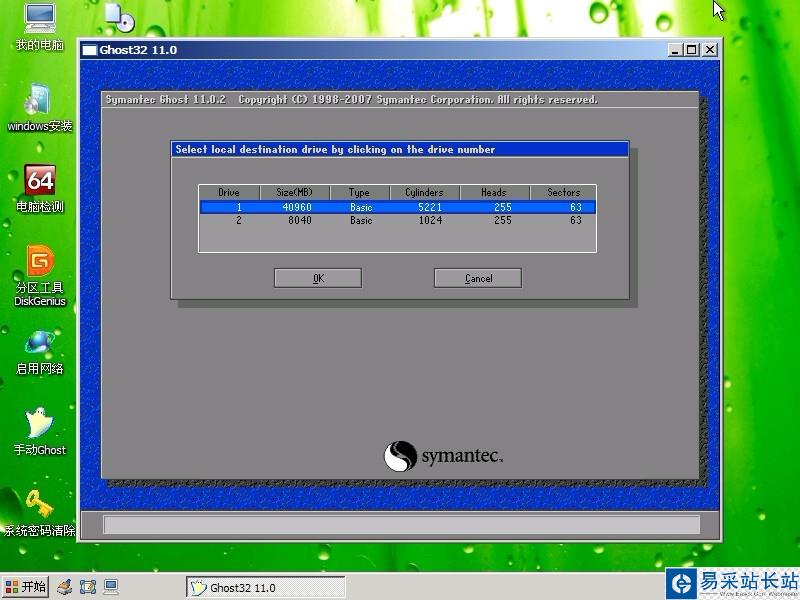Minimize the Ghost32 window
800x600 pixels.
coord(674,50)
